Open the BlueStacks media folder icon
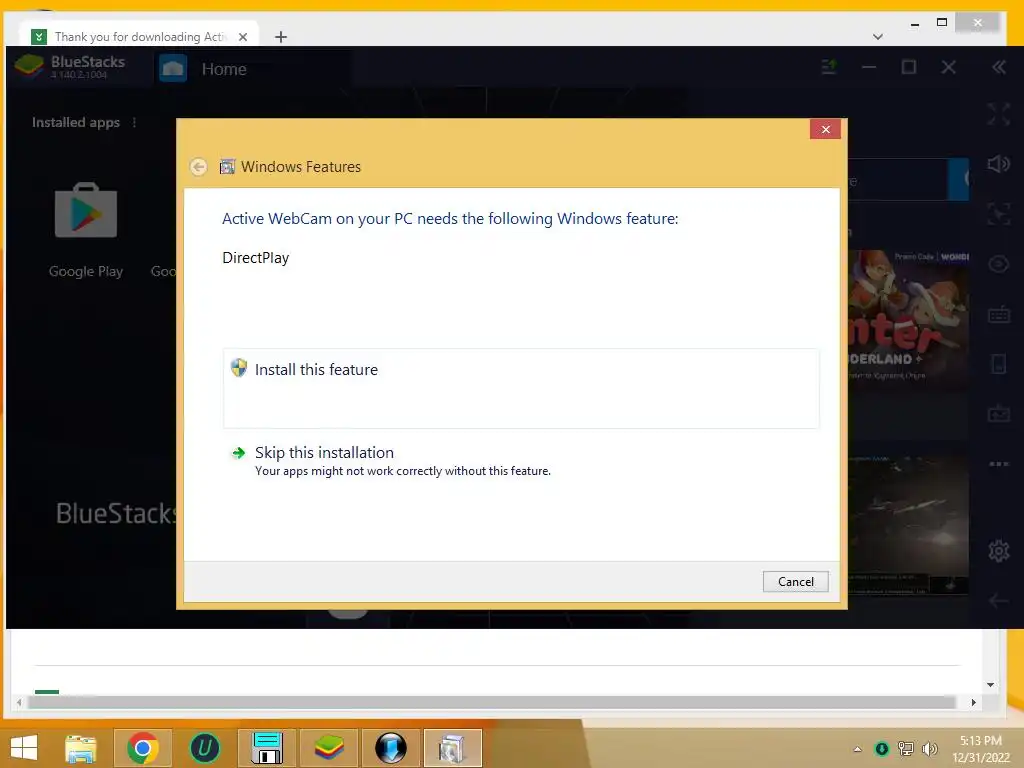The image size is (1024, 768). coord(999,413)
